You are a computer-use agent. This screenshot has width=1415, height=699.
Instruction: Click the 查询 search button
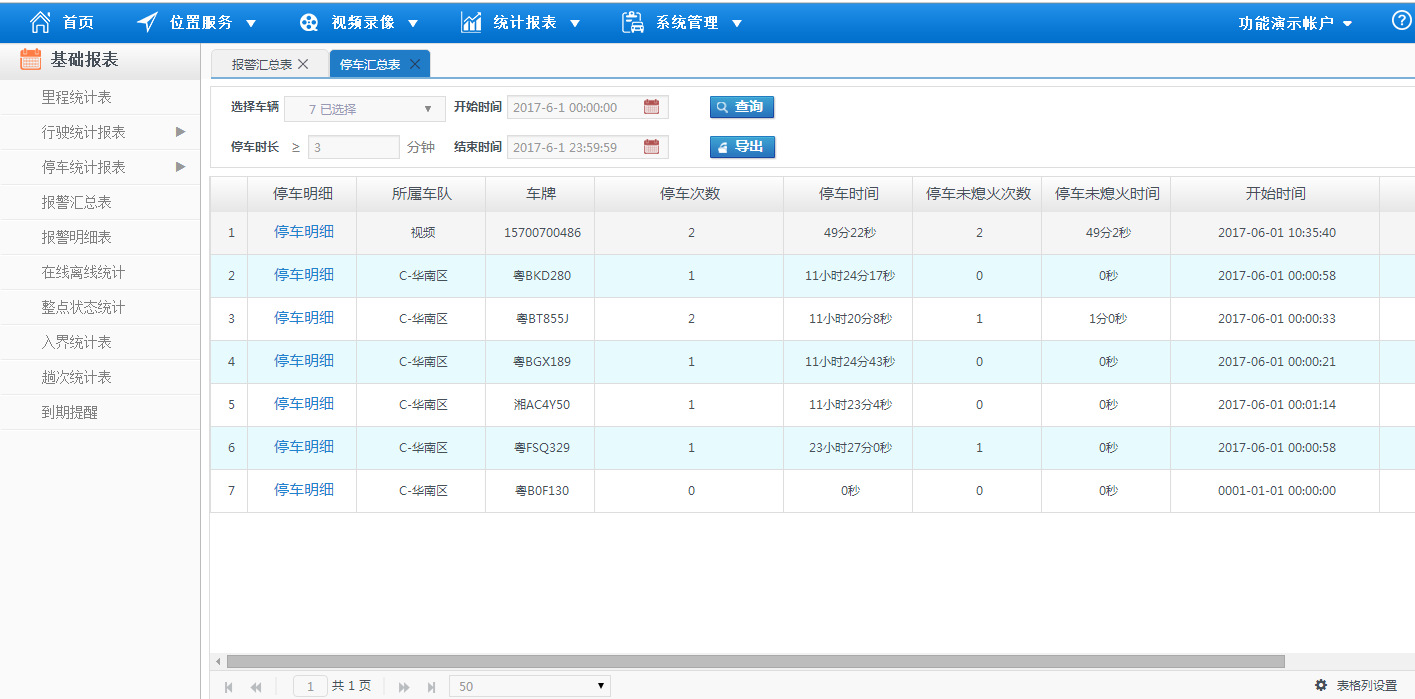[742, 107]
